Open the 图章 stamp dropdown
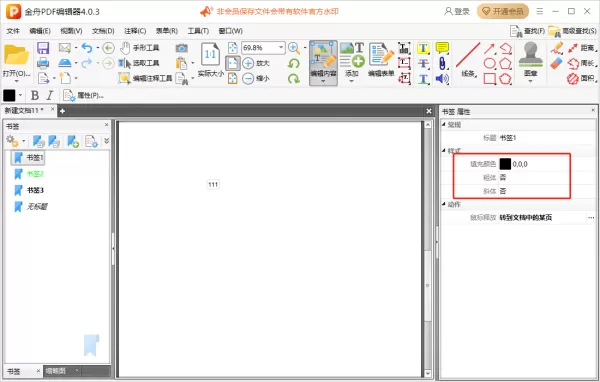600x382 pixels. (x=531, y=81)
